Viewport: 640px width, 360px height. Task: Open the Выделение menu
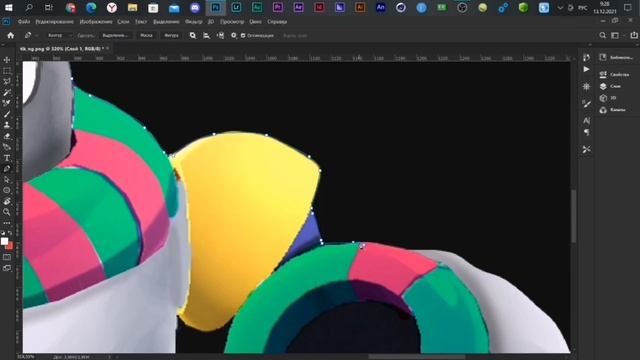[x=166, y=22]
